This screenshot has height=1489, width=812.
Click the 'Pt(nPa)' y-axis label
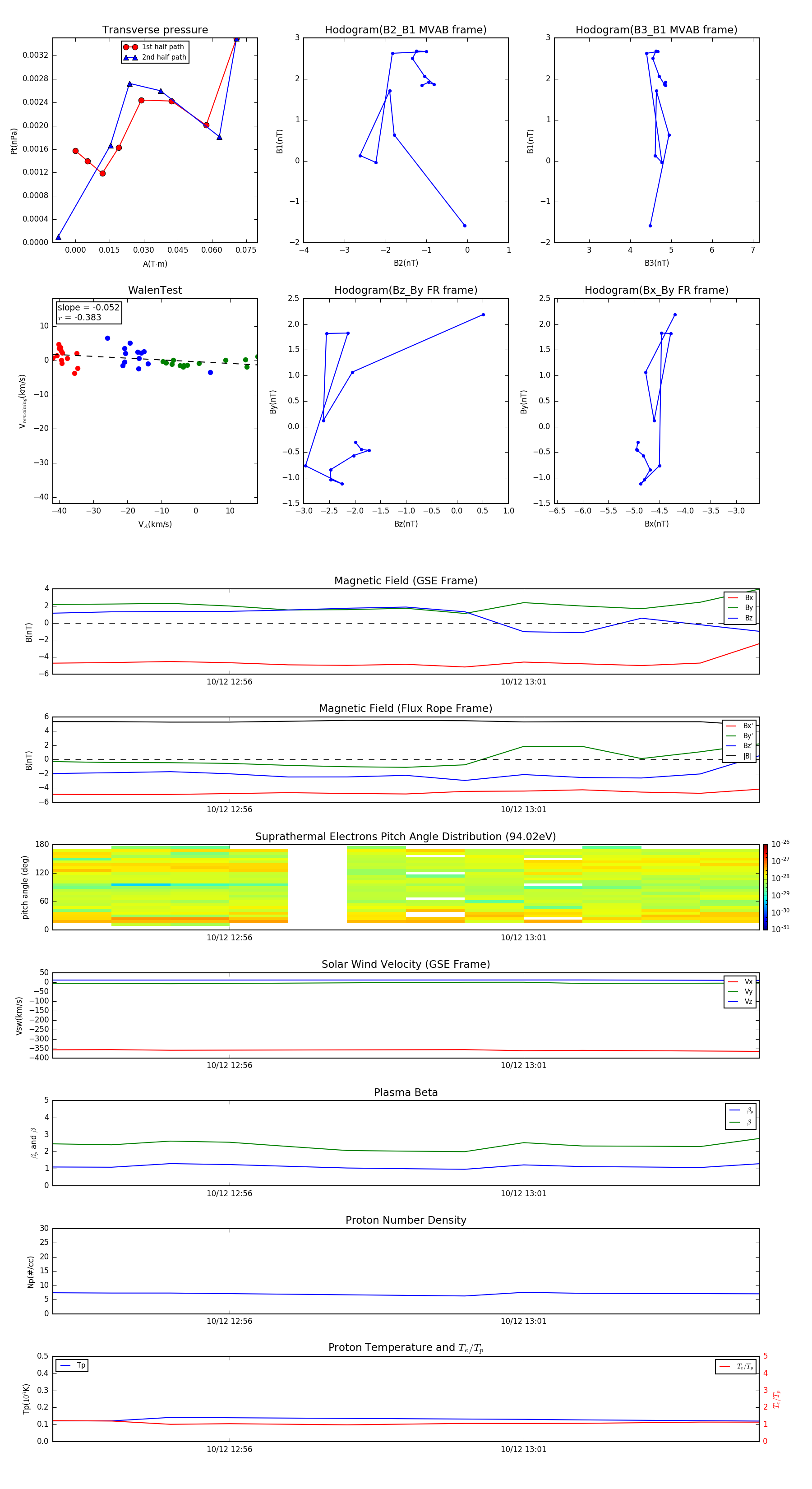click(x=14, y=141)
